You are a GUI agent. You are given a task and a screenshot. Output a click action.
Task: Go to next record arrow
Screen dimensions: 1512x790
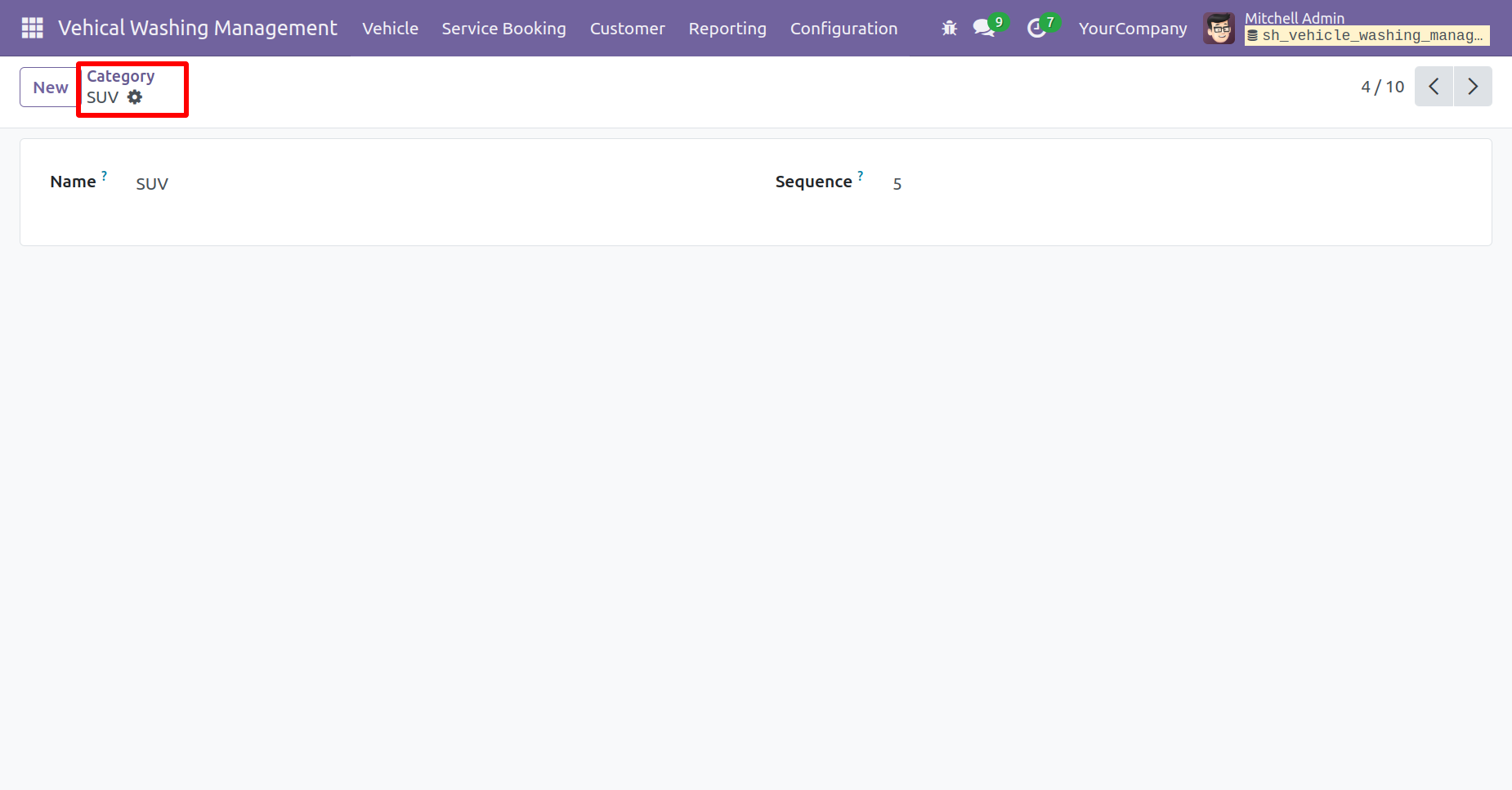[1473, 87]
